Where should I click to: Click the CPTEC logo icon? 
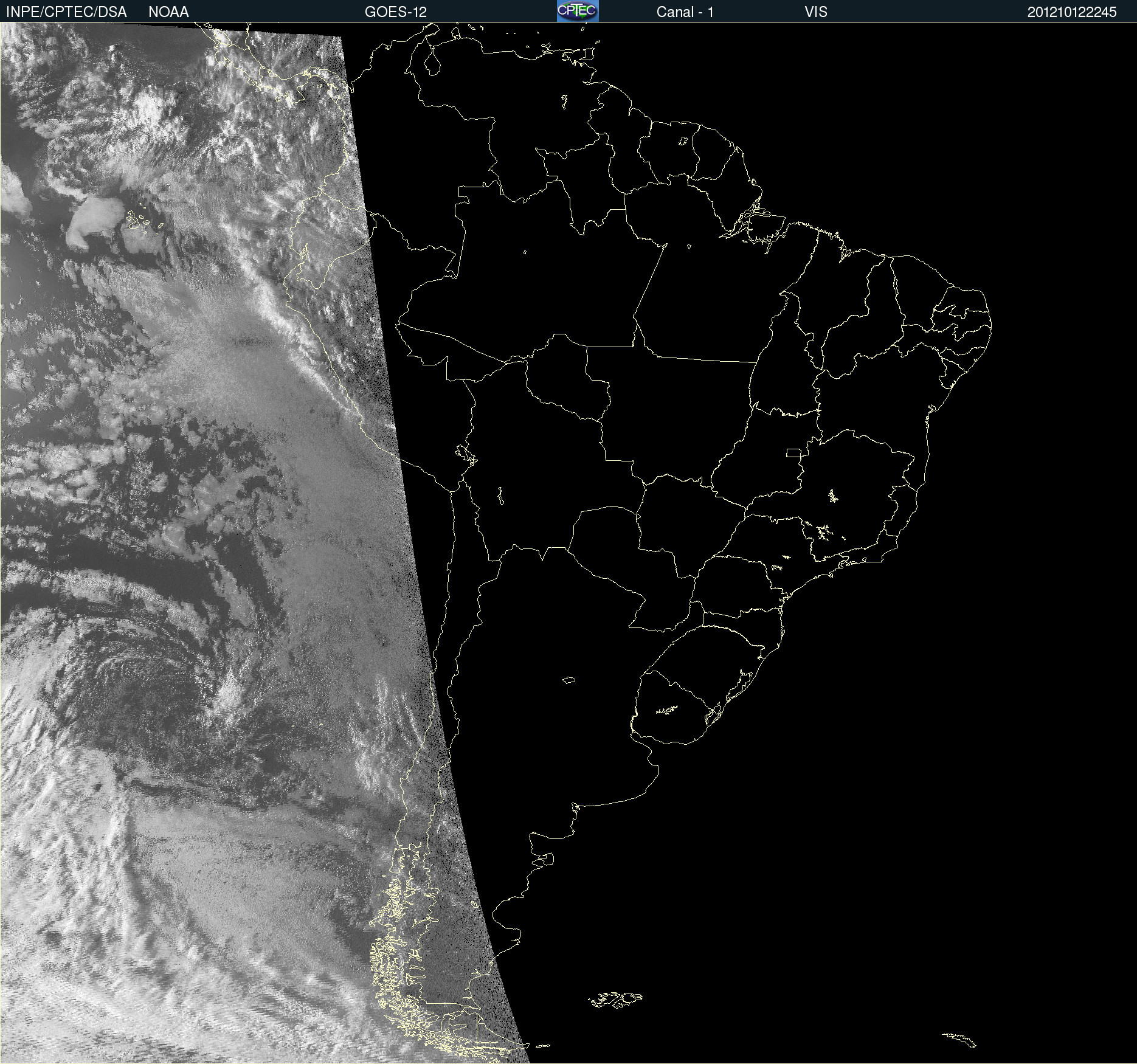click(x=578, y=11)
